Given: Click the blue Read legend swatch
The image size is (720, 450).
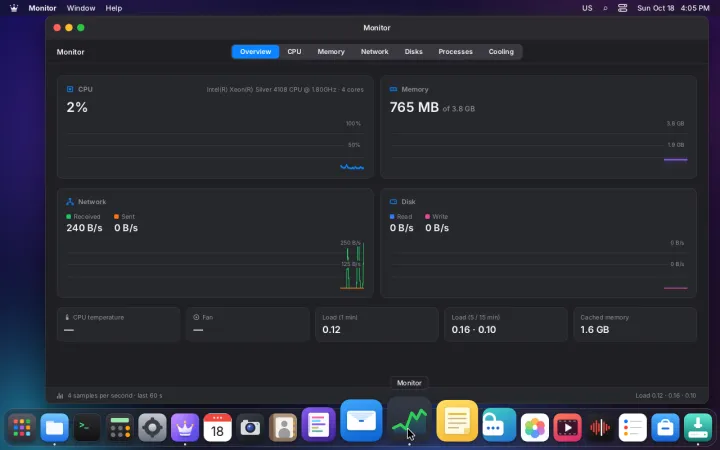Looking at the screenshot, I should tap(392, 216).
